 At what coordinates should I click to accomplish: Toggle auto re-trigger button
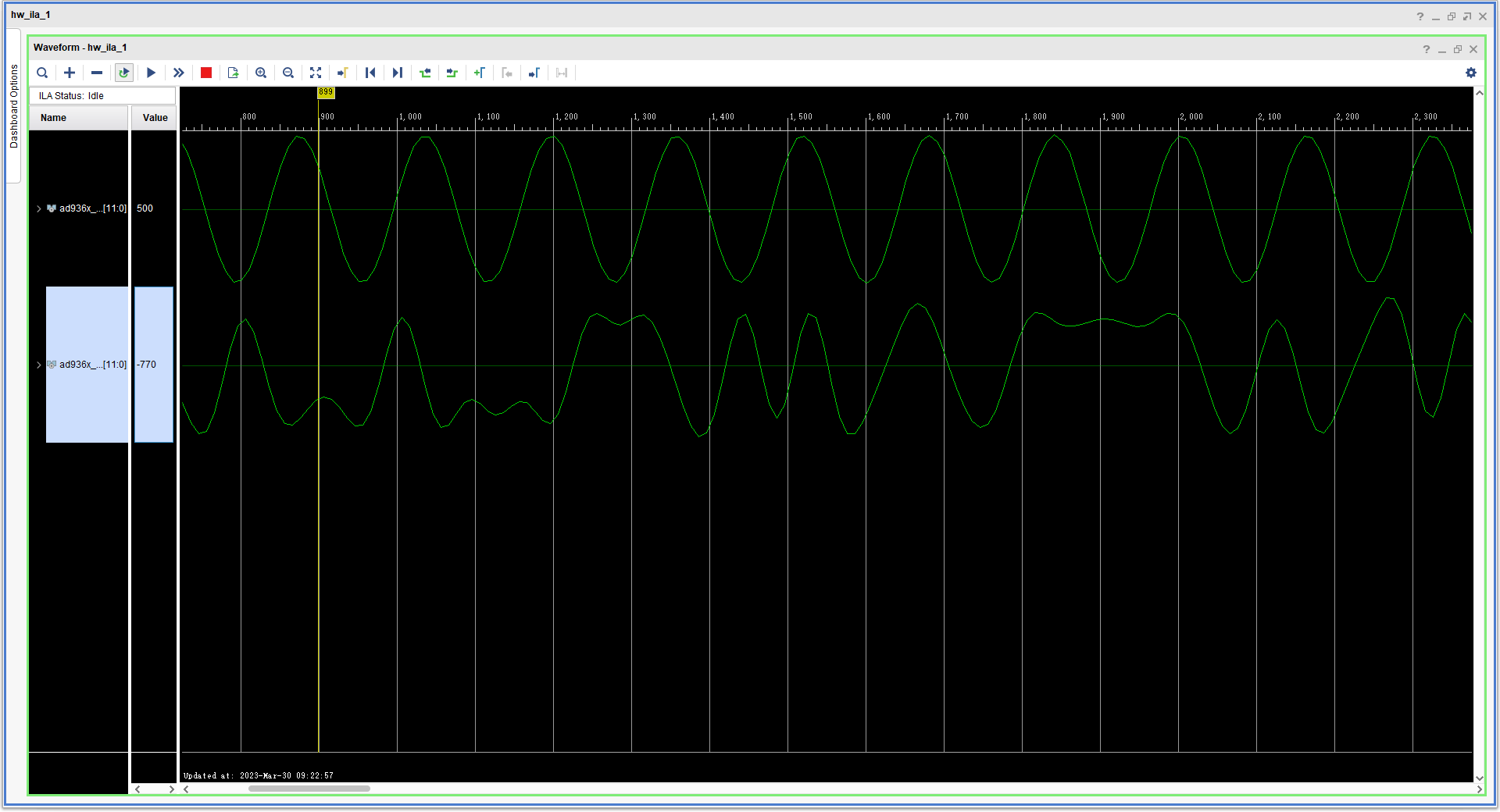point(124,73)
